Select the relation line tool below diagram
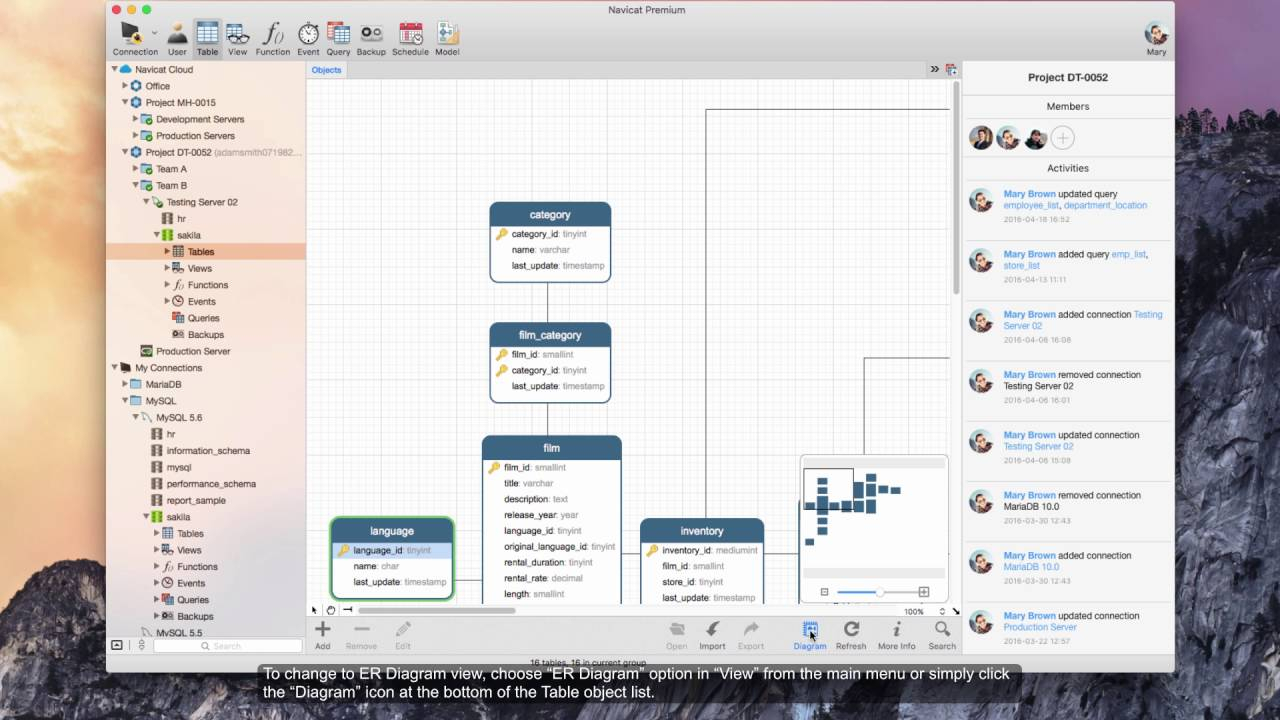This screenshot has height=720, width=1280. click(x=347, y=610)
